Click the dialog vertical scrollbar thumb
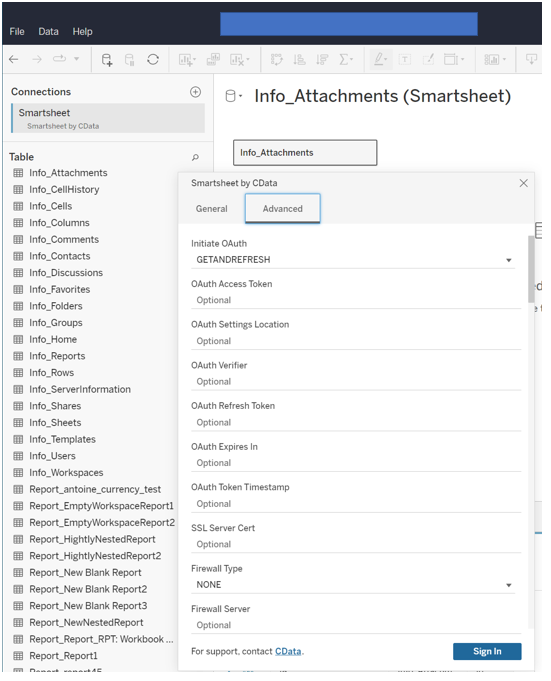This screenshot has height=681, width=551. (x=531, y=269)
